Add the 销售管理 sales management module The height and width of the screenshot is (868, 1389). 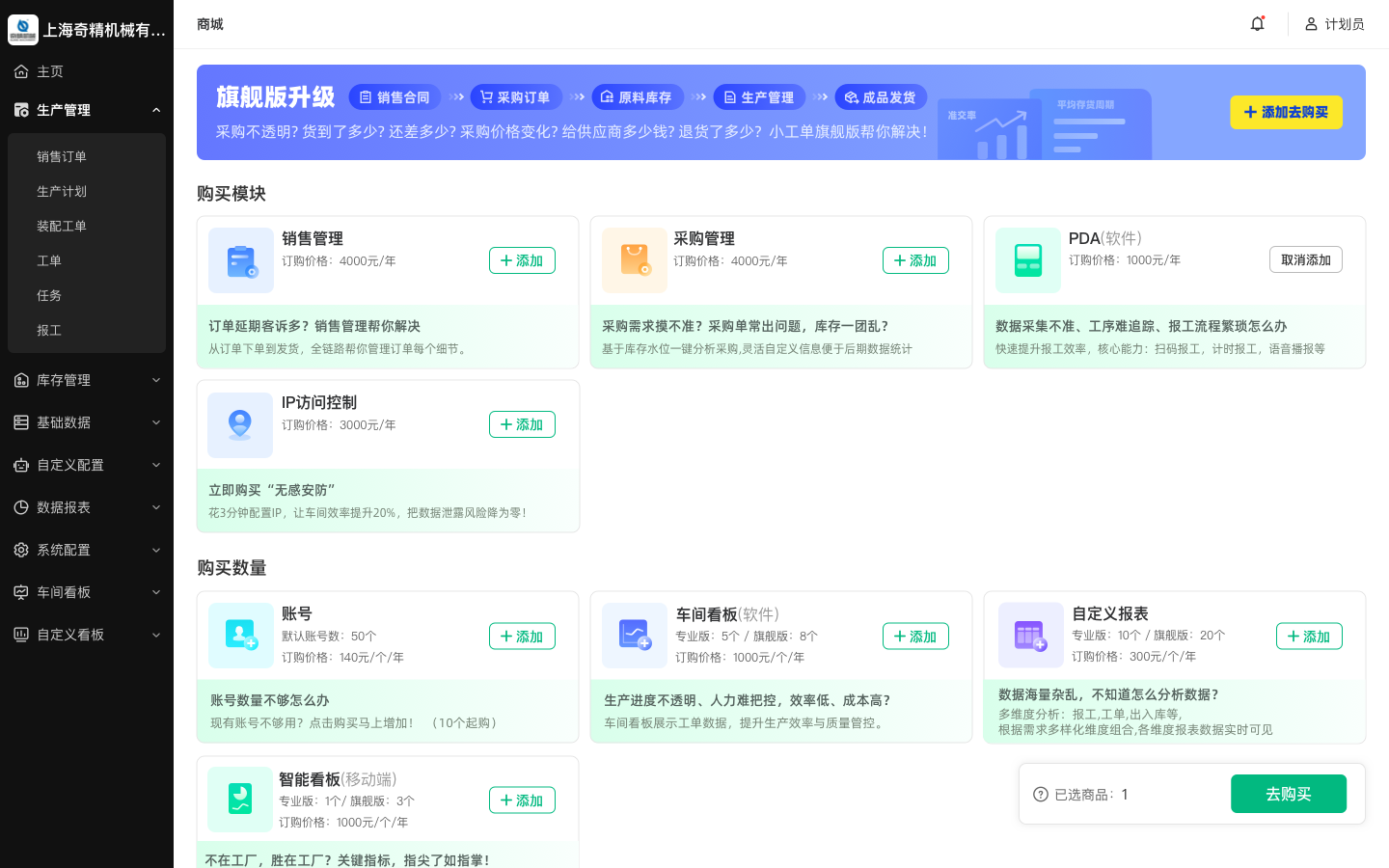point(522,260)
